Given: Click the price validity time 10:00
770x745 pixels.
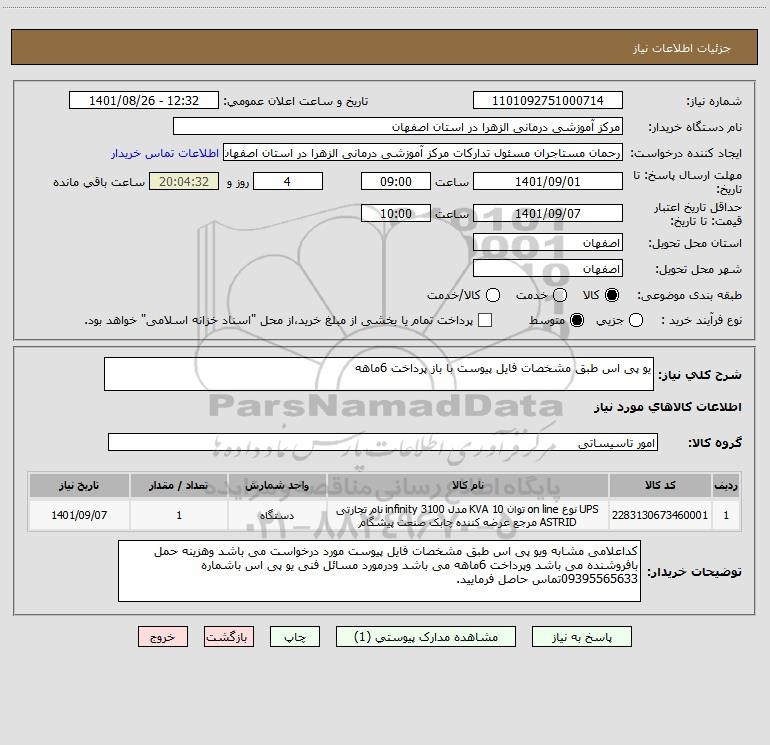Looking at the screenshot, I should pyautogui.click(x=396, y=213).
